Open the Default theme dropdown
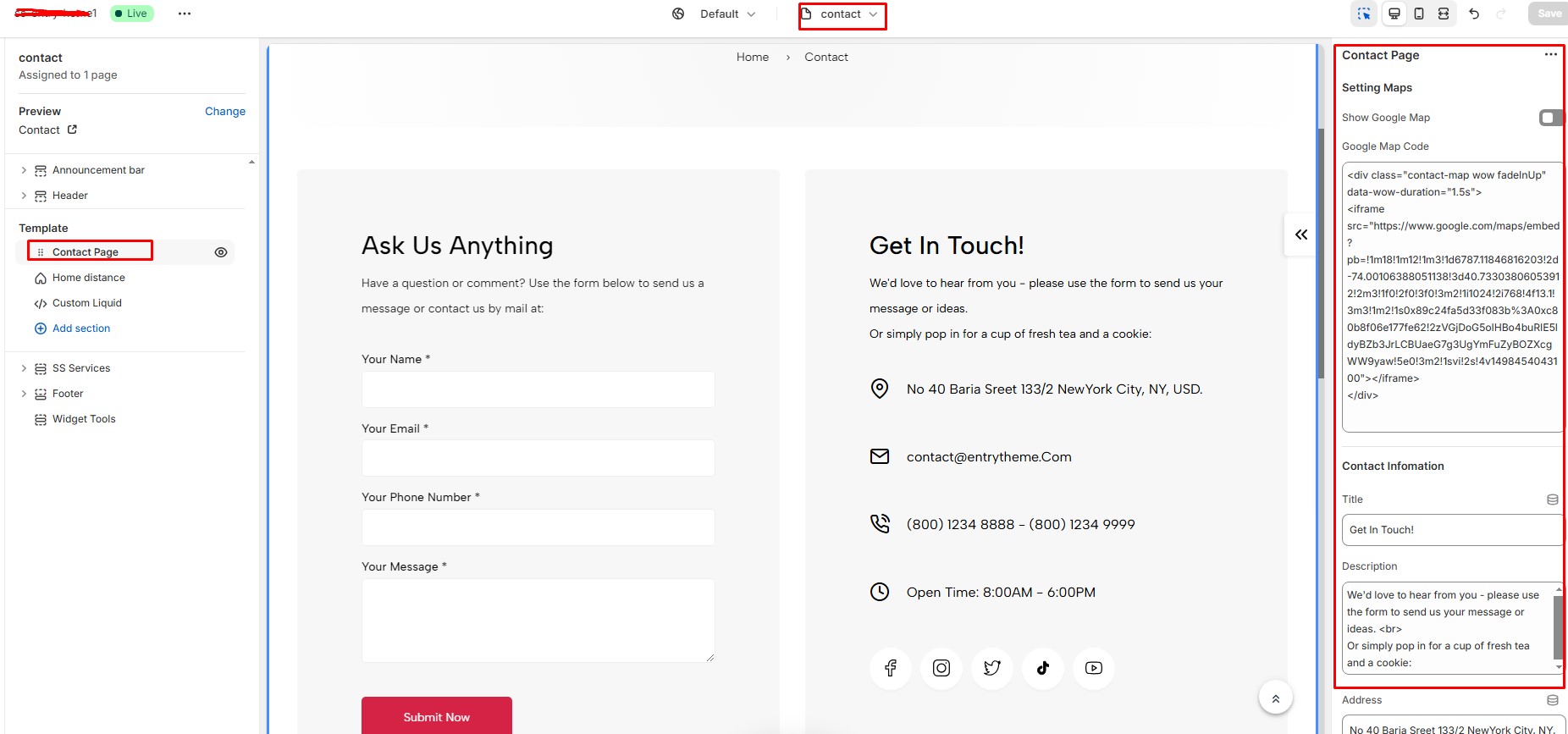The width and height of the screenshot is (1568, 734). pyautogui.click(x=726, y=14)
